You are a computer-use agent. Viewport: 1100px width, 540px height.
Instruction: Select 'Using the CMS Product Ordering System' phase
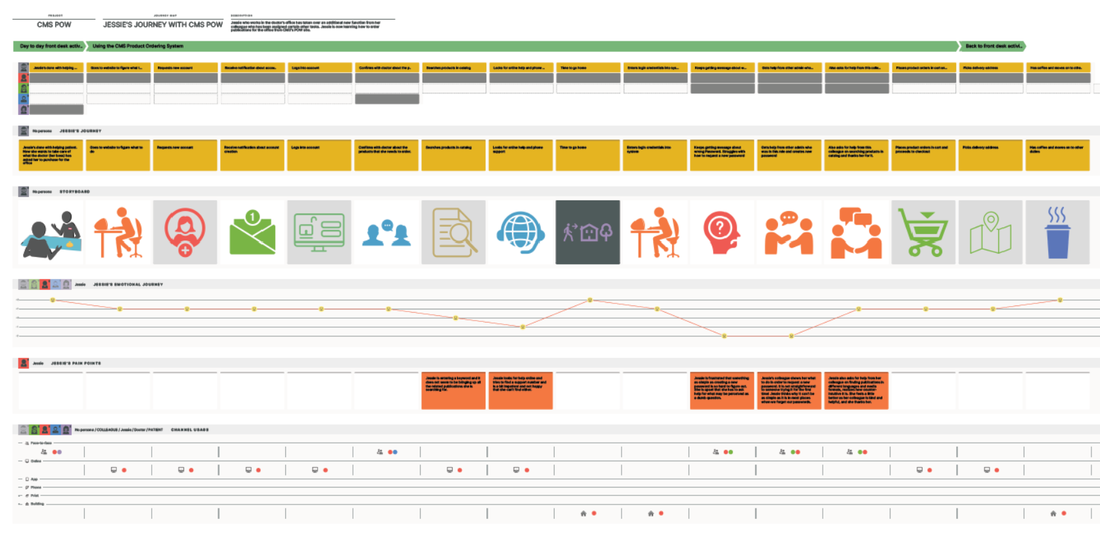tap(524, 46)
